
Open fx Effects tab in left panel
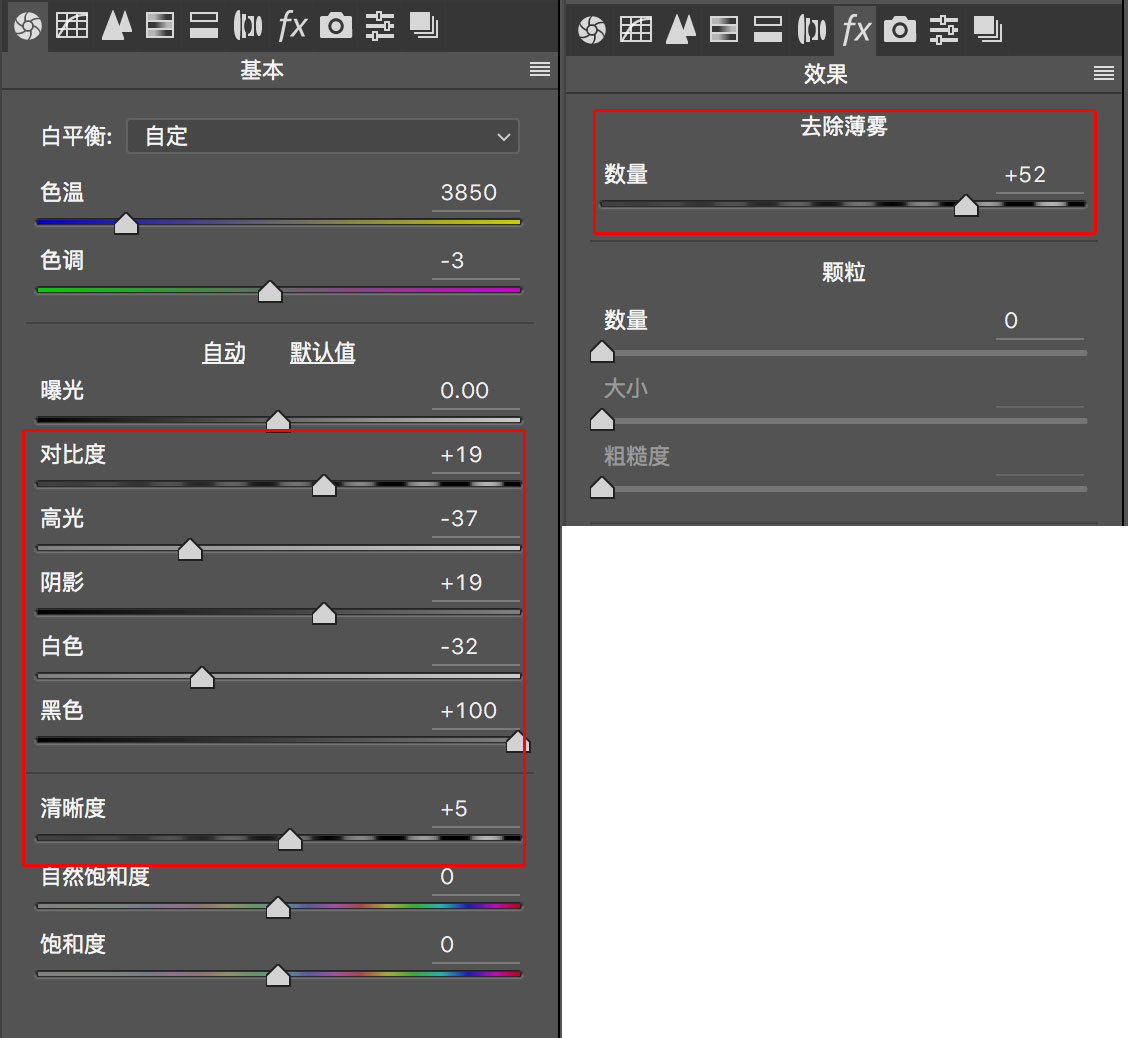(x=292, y=27)
